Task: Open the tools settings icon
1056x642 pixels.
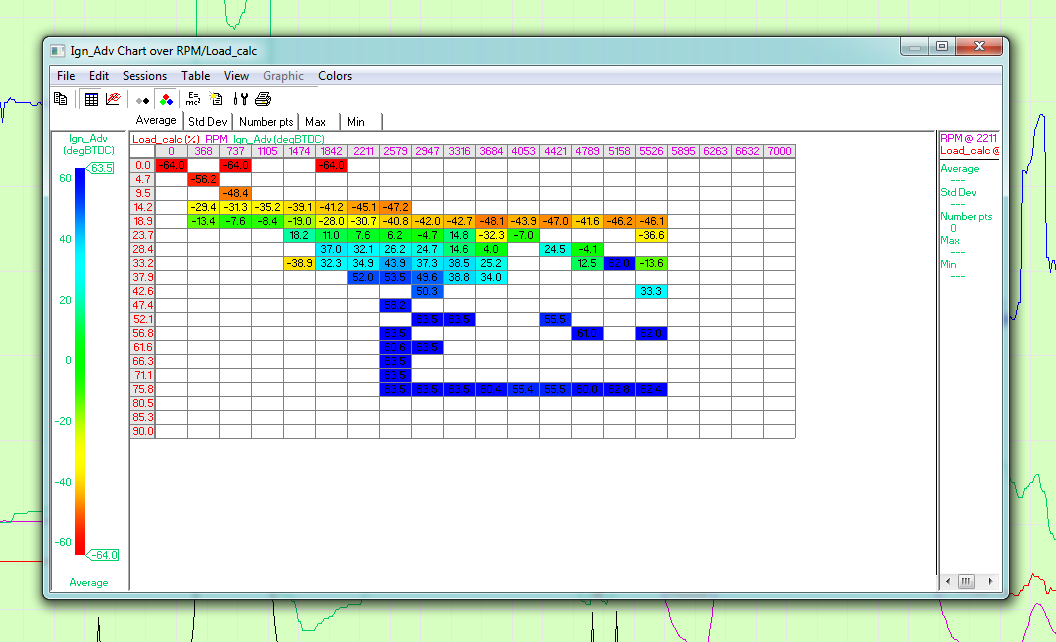Action: (x=240, y=99)
